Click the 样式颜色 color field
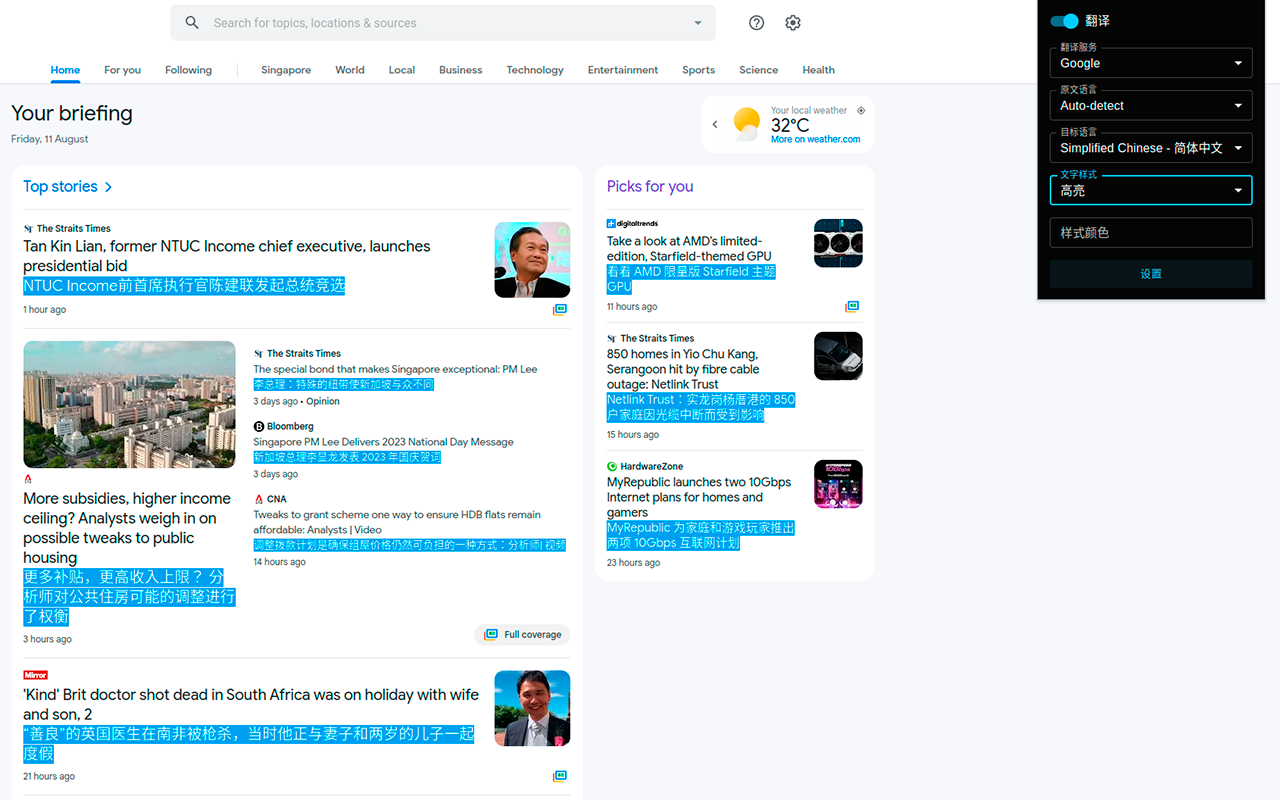The image size is (1280, 800). pos(1150,233)
